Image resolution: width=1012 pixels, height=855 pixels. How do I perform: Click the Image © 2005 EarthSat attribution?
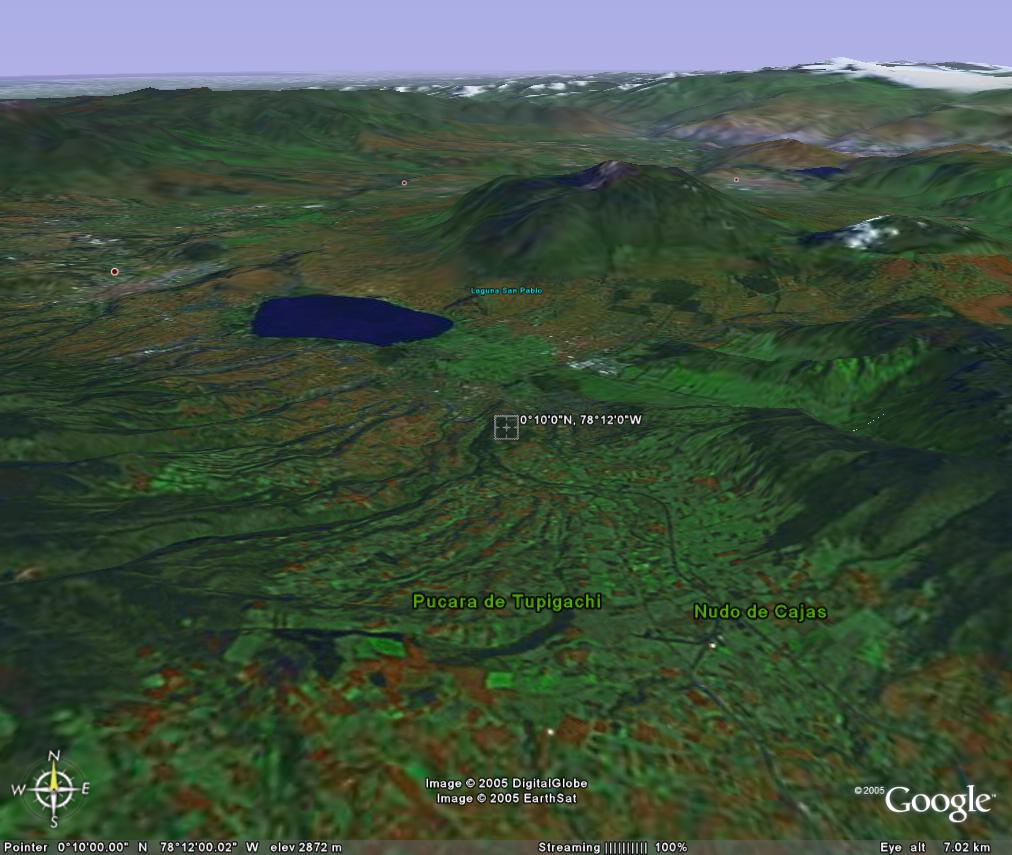(506, 798)
